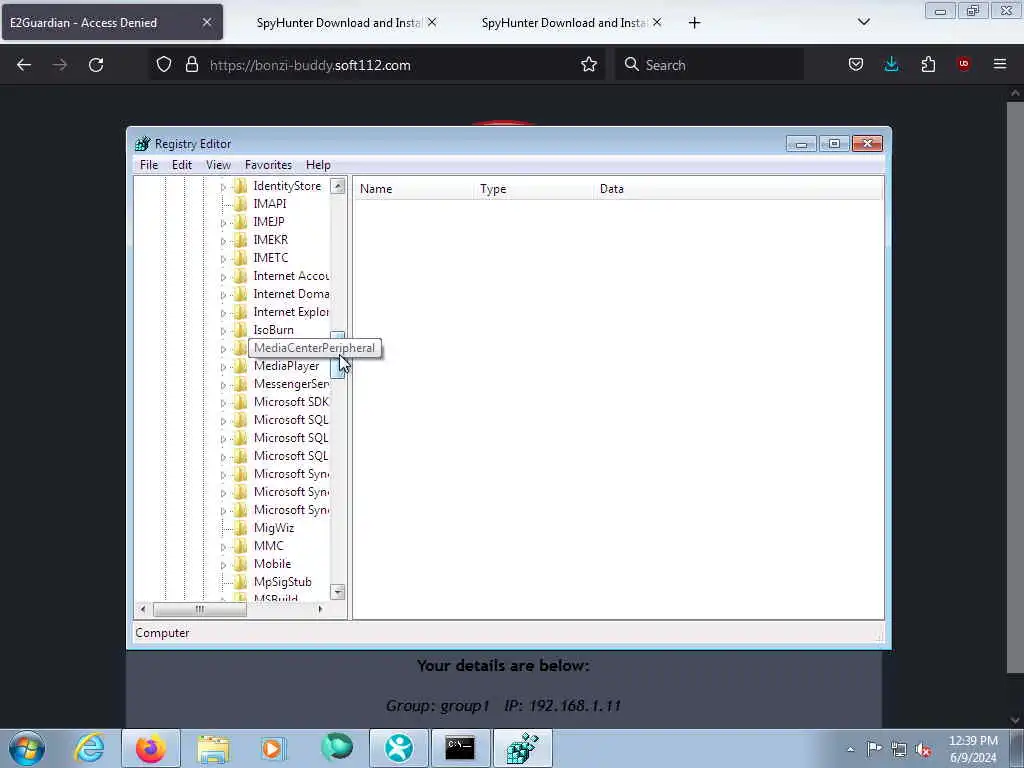Screen dimensions: 1024x768
Task: Open the File menu in Registry Editor
Action: 149,165
